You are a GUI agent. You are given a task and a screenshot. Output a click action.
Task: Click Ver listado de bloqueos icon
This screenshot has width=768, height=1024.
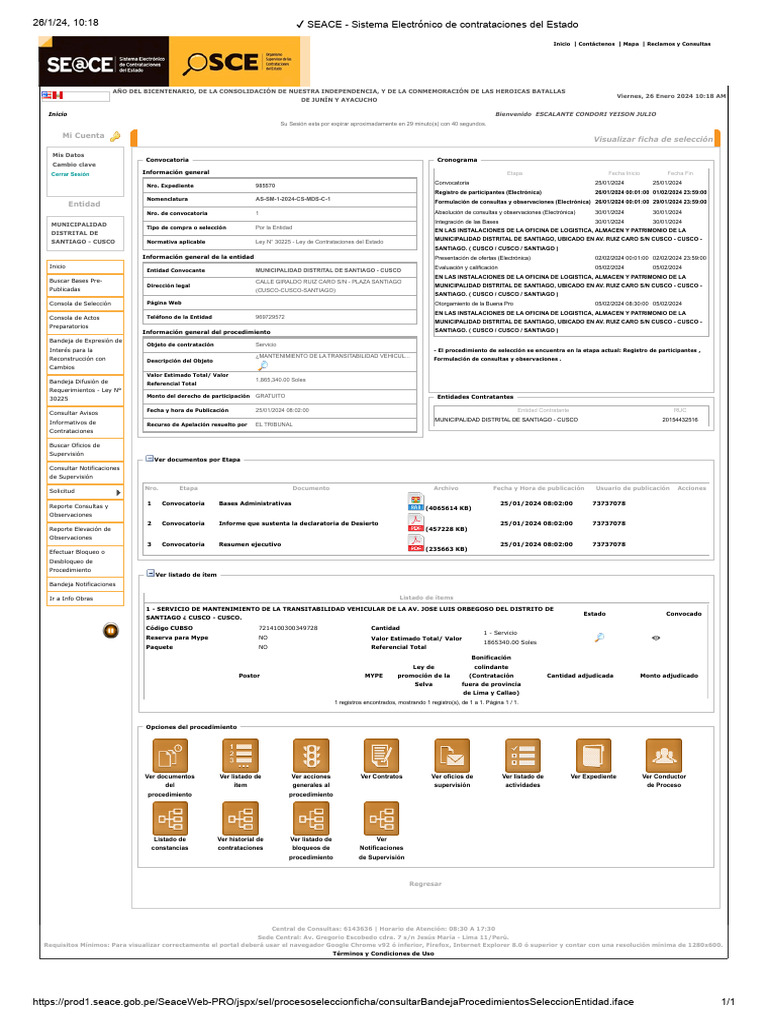tap(311, 818)
